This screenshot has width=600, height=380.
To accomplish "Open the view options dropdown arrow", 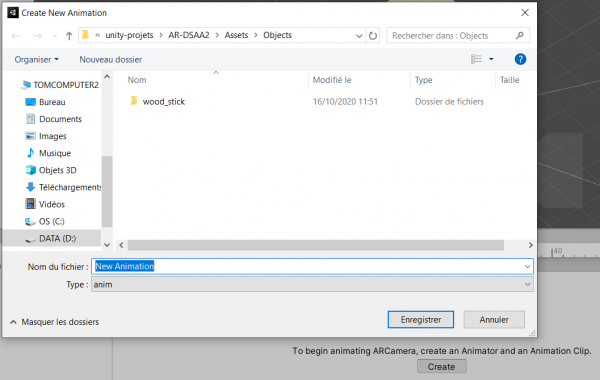I will [491, 59].
